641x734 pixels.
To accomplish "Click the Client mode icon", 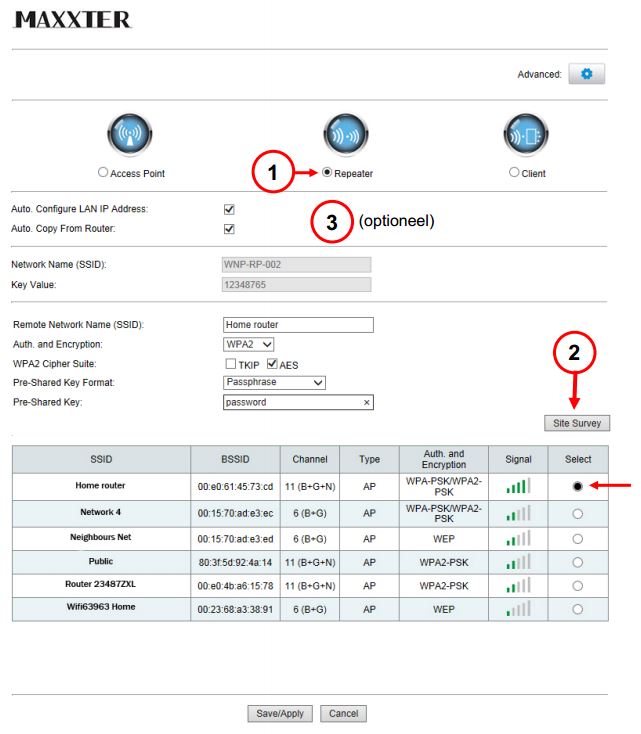I will 526,134.
